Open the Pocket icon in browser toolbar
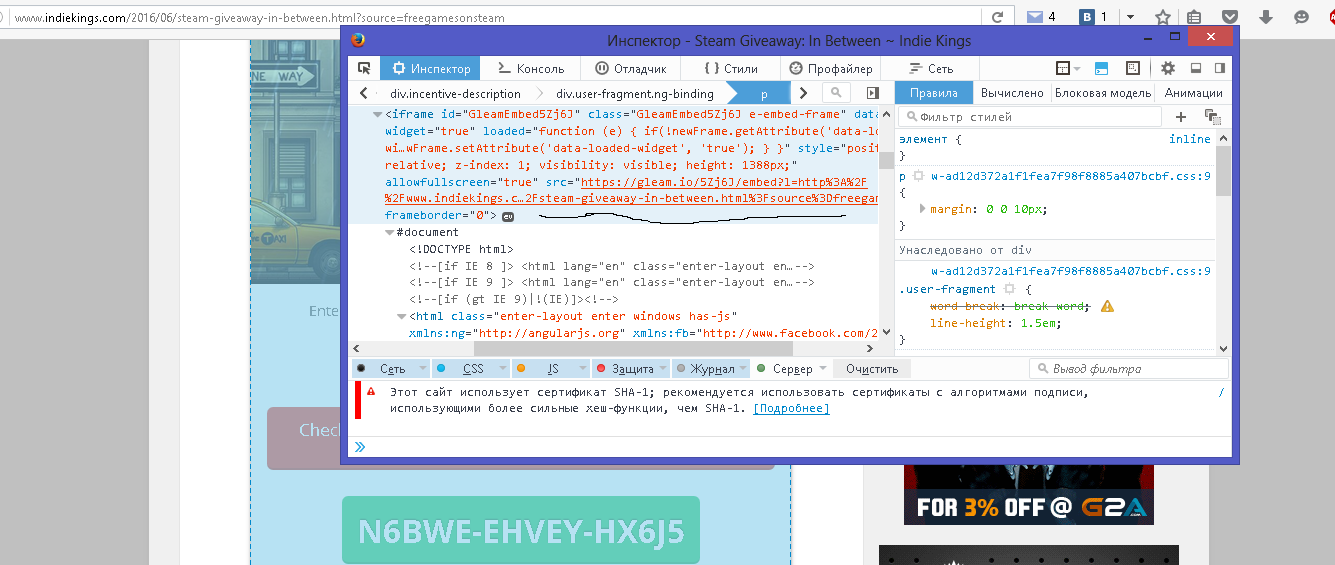This screenshot has height=565, width=1335. (1231, 17)
